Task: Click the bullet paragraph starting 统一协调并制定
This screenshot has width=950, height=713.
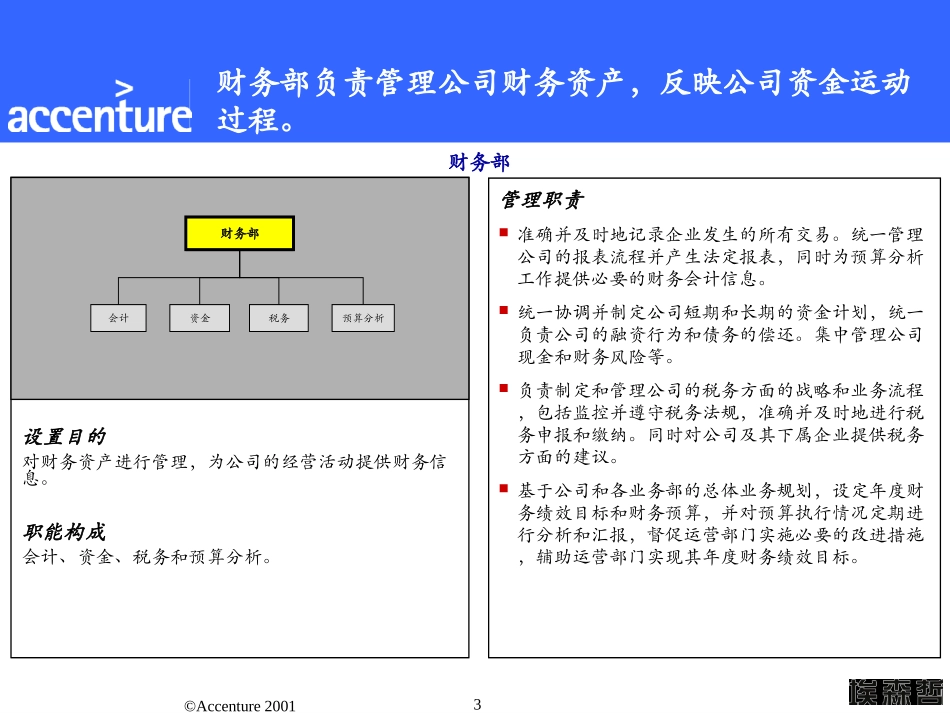Action: (x=720, y=334)
